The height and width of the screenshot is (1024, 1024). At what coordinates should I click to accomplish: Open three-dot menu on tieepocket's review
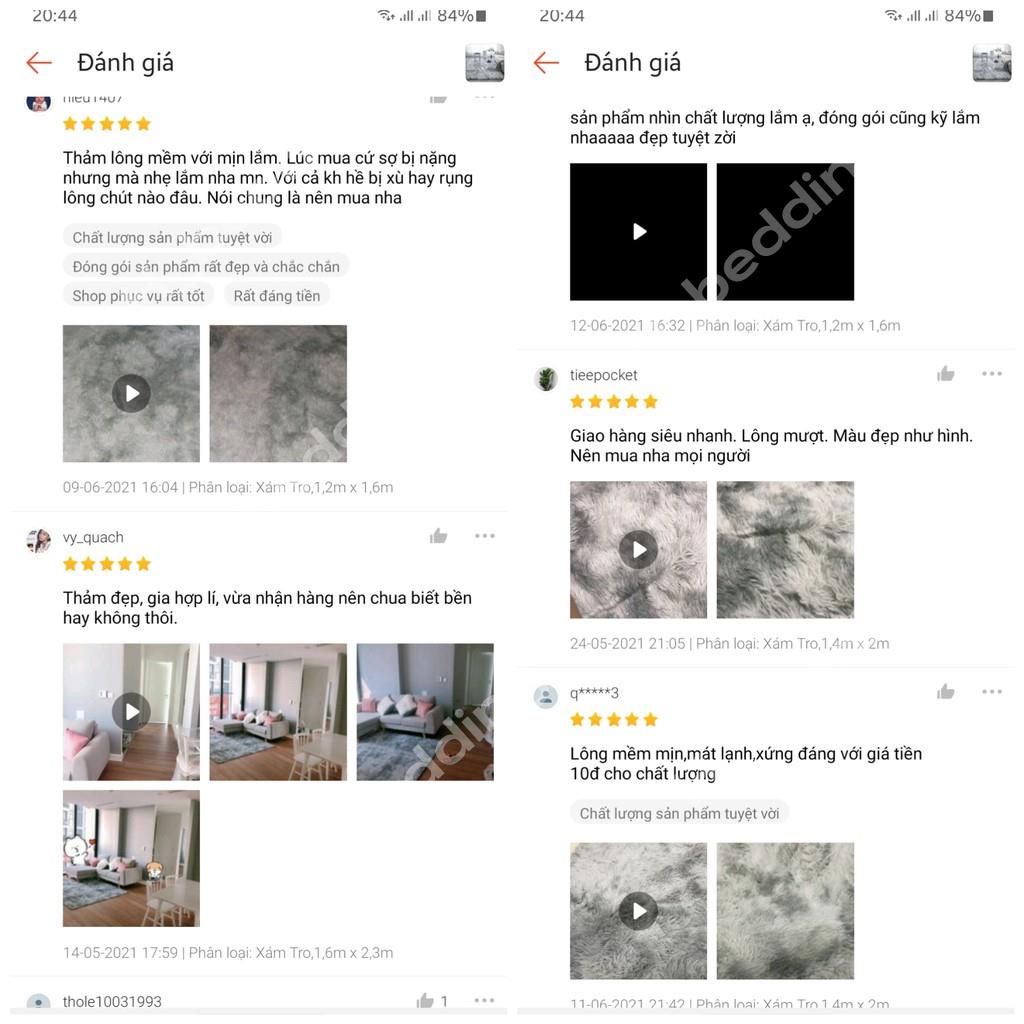pyautogui.click(x=991, y=374)
